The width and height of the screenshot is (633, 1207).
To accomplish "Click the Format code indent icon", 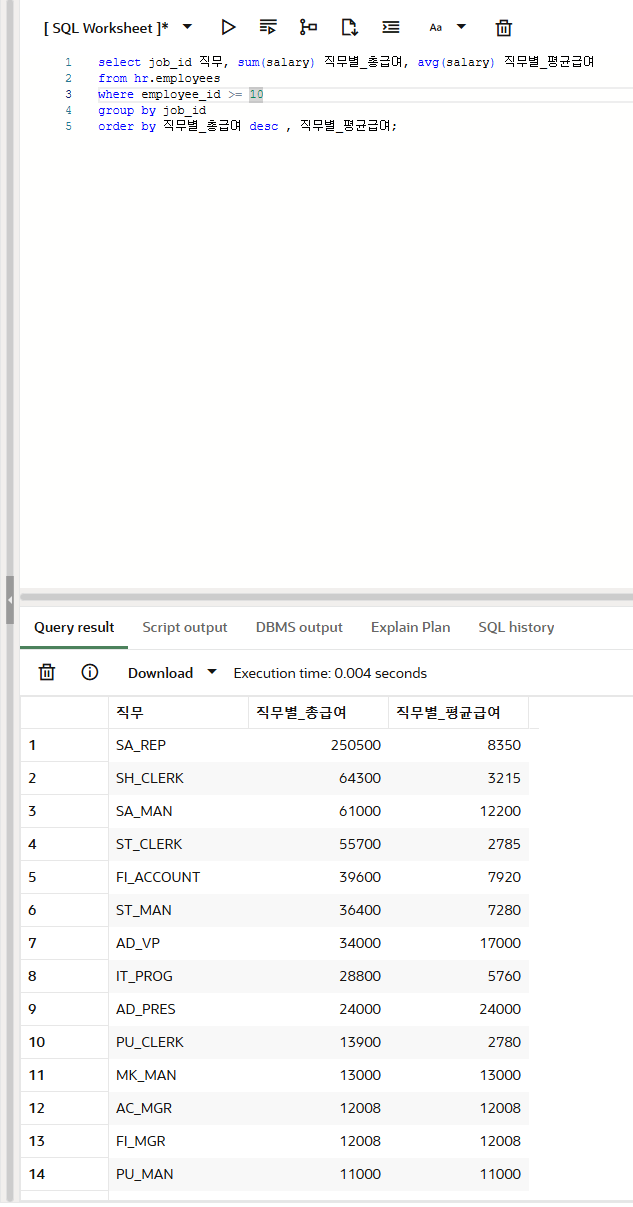I will [x=391, y=27].
